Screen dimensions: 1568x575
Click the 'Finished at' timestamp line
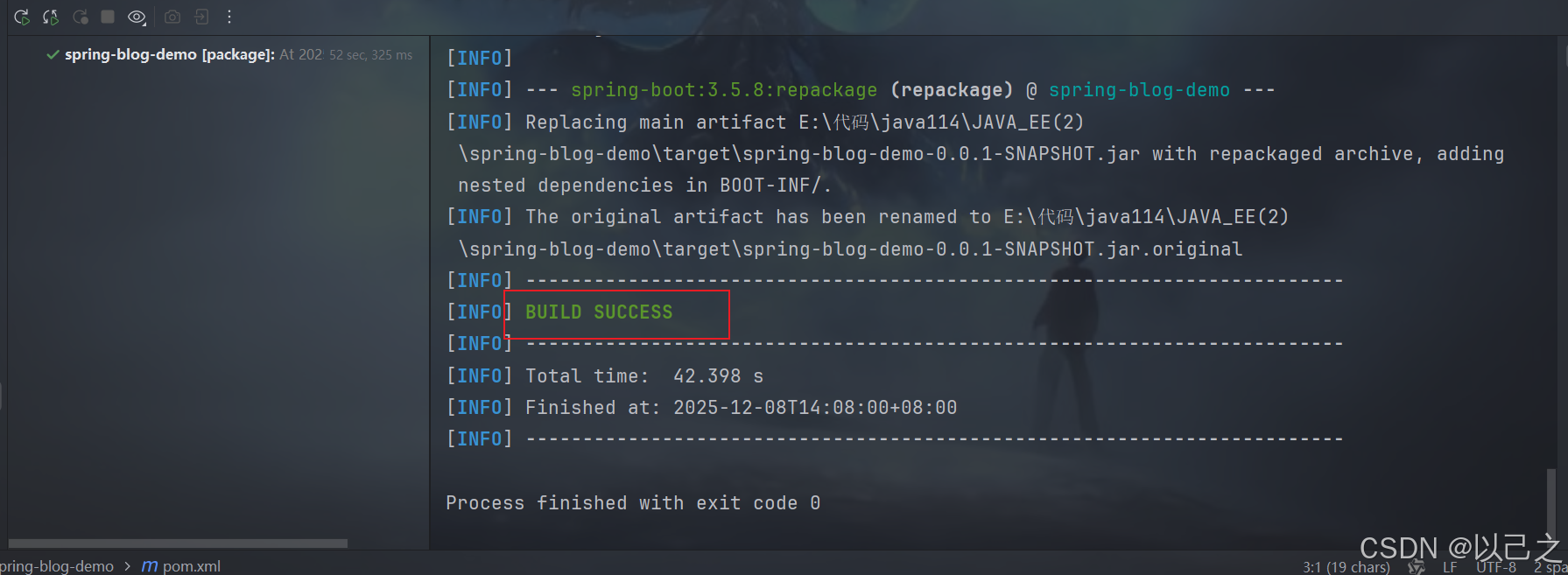[x=741, y=408]
